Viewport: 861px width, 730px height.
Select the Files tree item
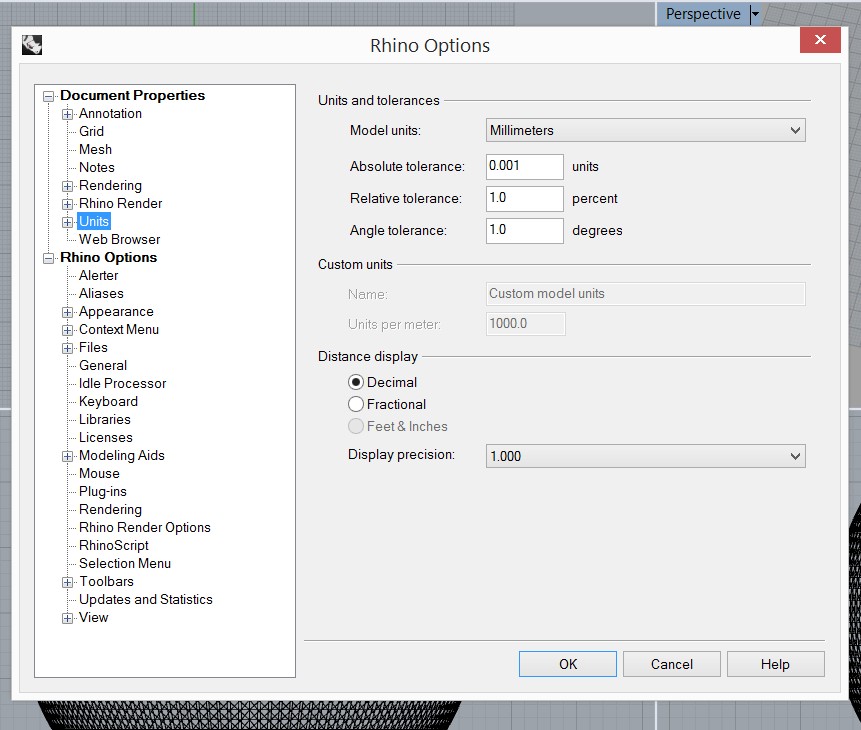[x=93, y=348]
